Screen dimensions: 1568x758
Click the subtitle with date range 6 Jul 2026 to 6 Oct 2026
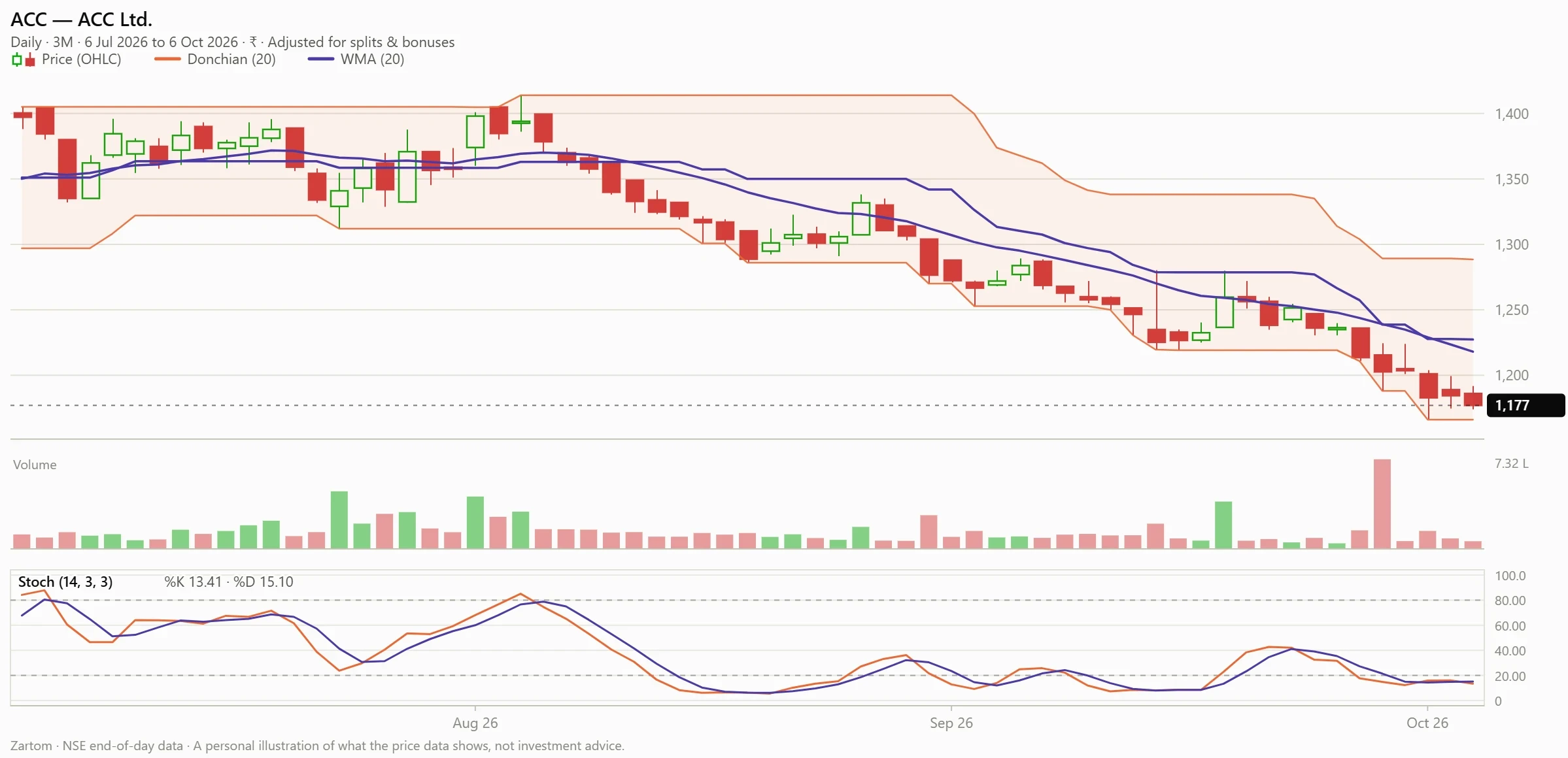[x=233, y=42]
